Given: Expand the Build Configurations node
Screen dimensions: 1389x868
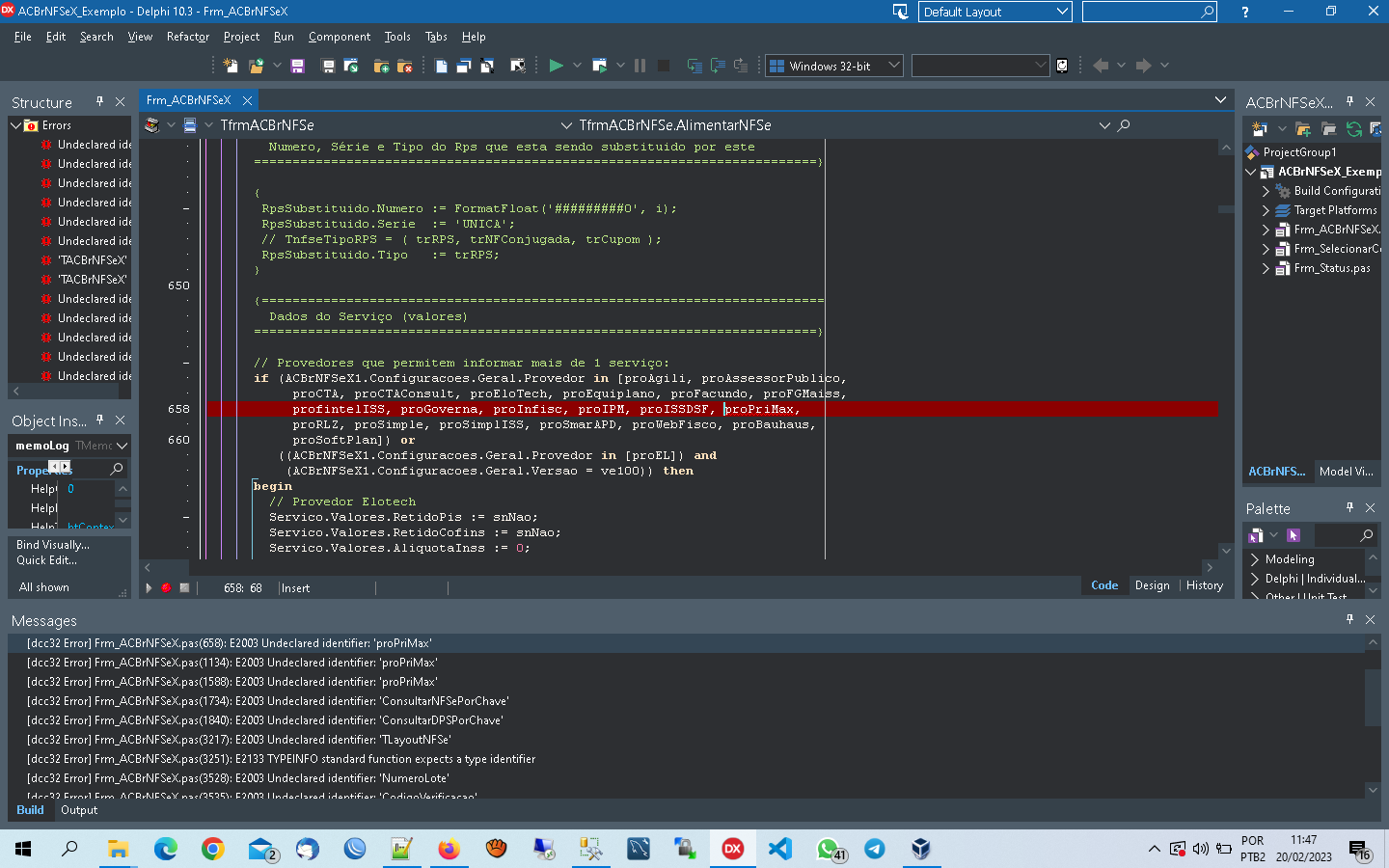Looking at the screenshot, I should coord(1266,191).
